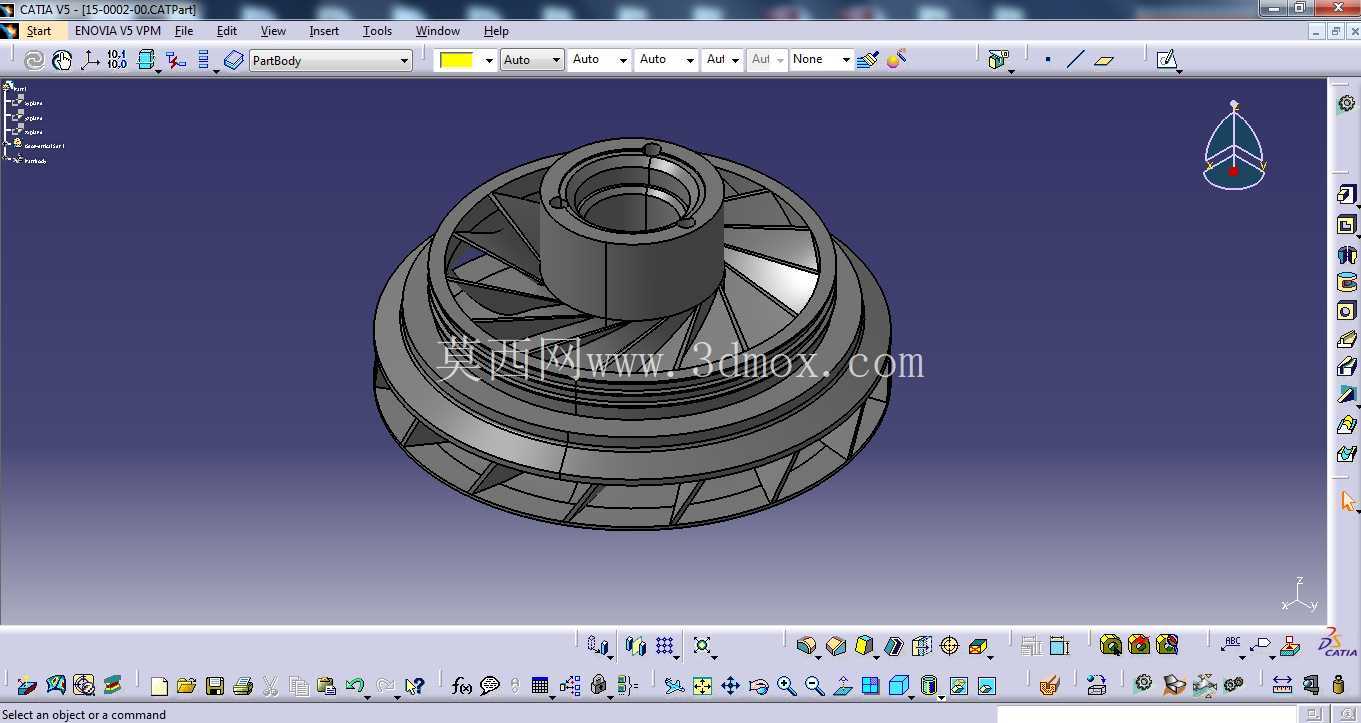1361x723 pixels.
Task: Expand the yellow color dropdown arrow
Action: 489,60
